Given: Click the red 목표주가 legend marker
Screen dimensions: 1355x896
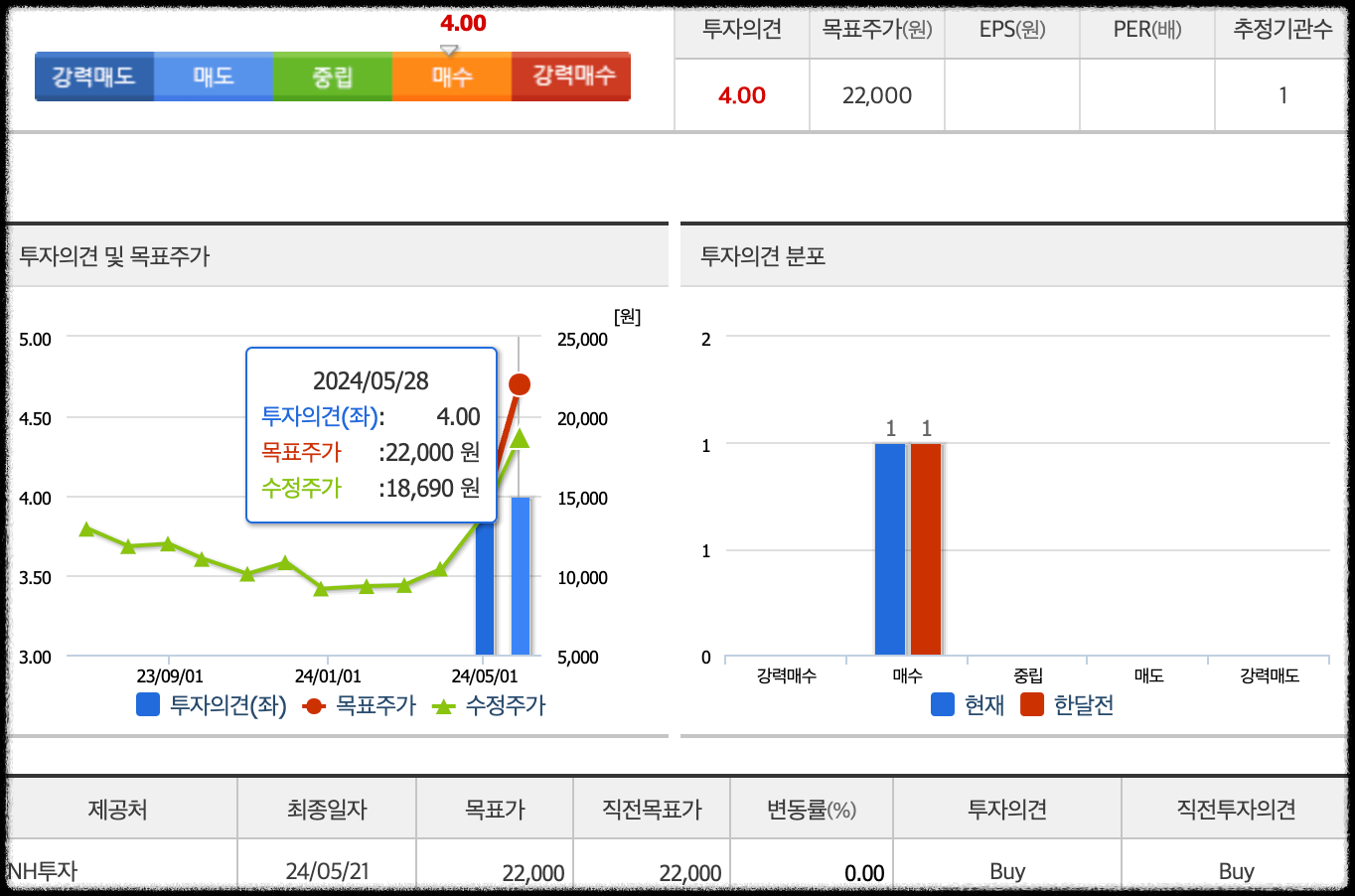Looking at the screenshot, I should [x=313, y=706].
